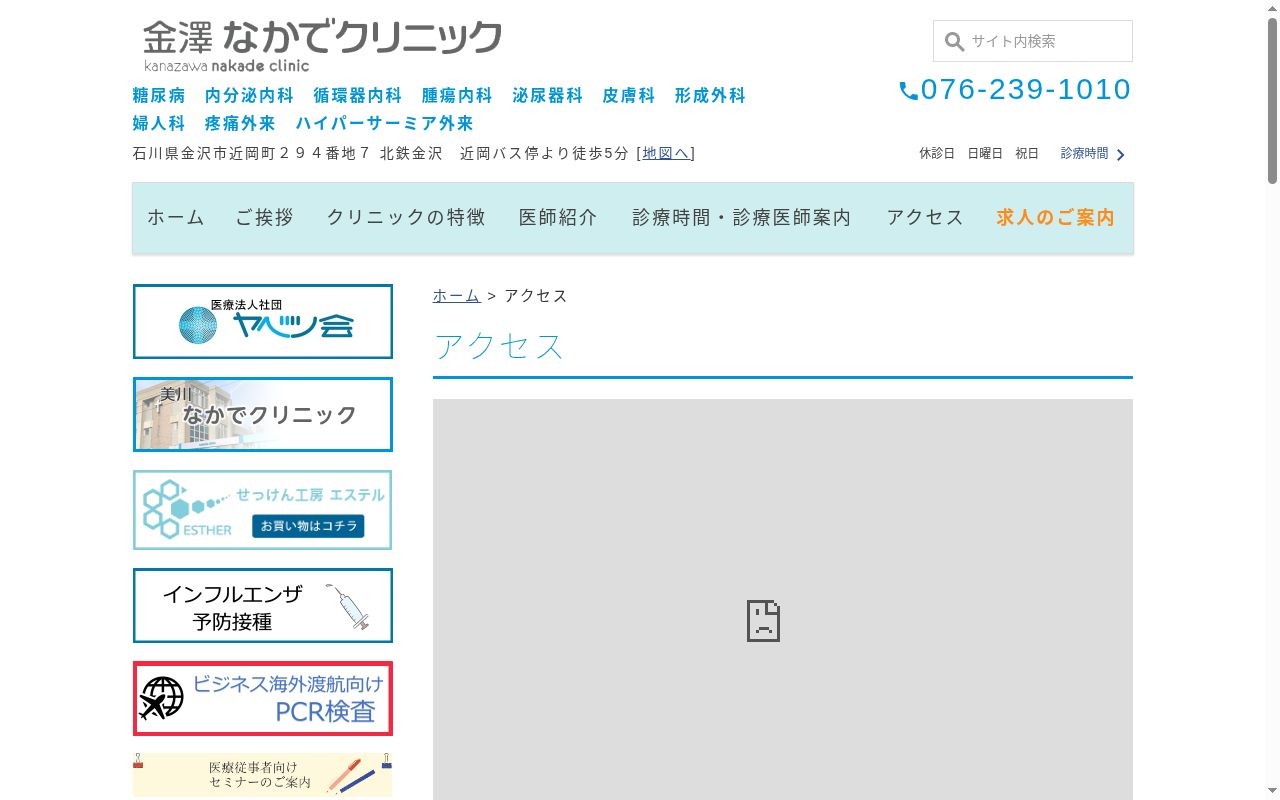Viewport: 1280px width, 800px height.
Task: Click the scrollbar down arrow
Action: 1272,792
